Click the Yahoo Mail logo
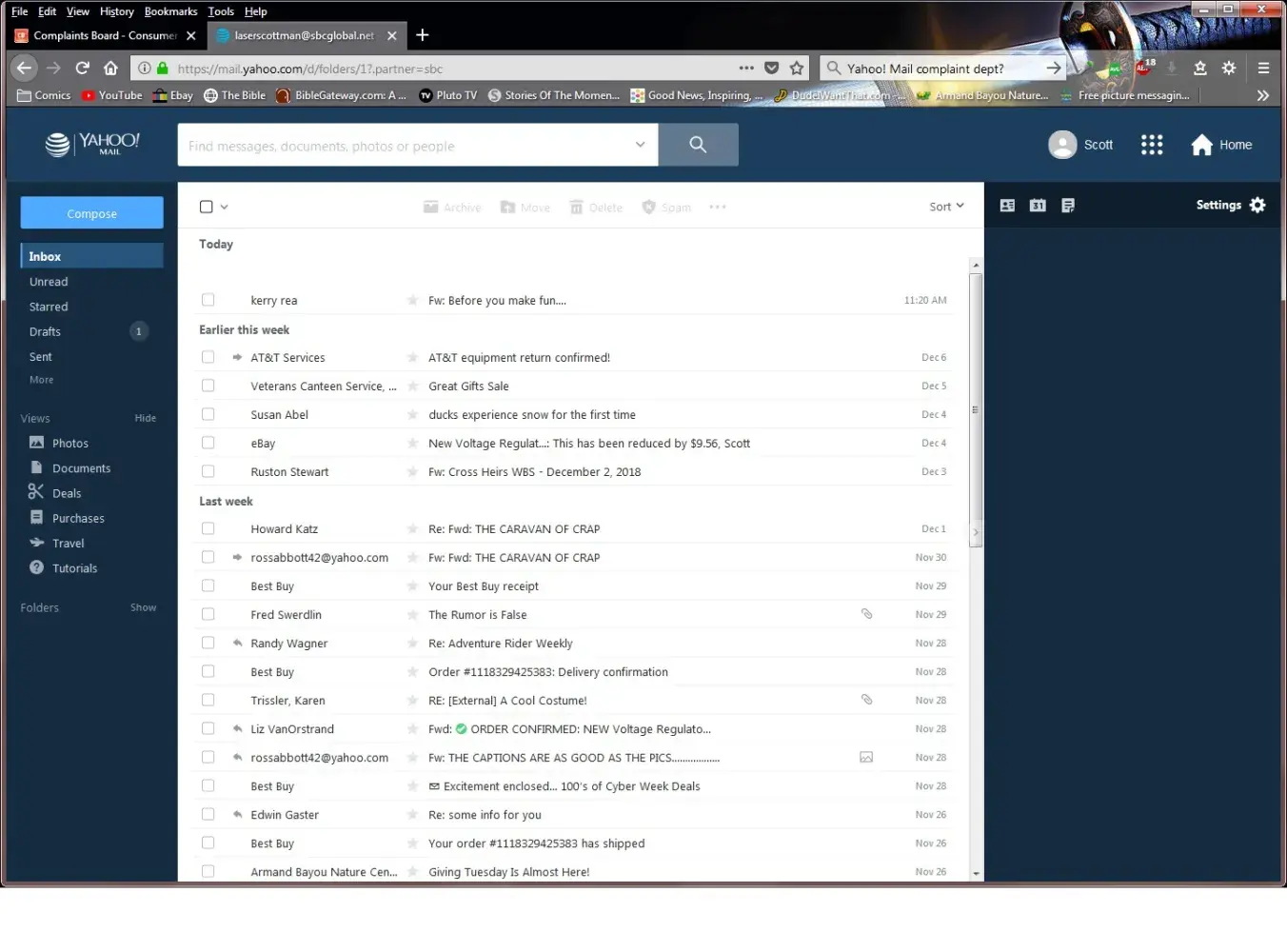The image size is (1287, 952). [x=92, y=144]
